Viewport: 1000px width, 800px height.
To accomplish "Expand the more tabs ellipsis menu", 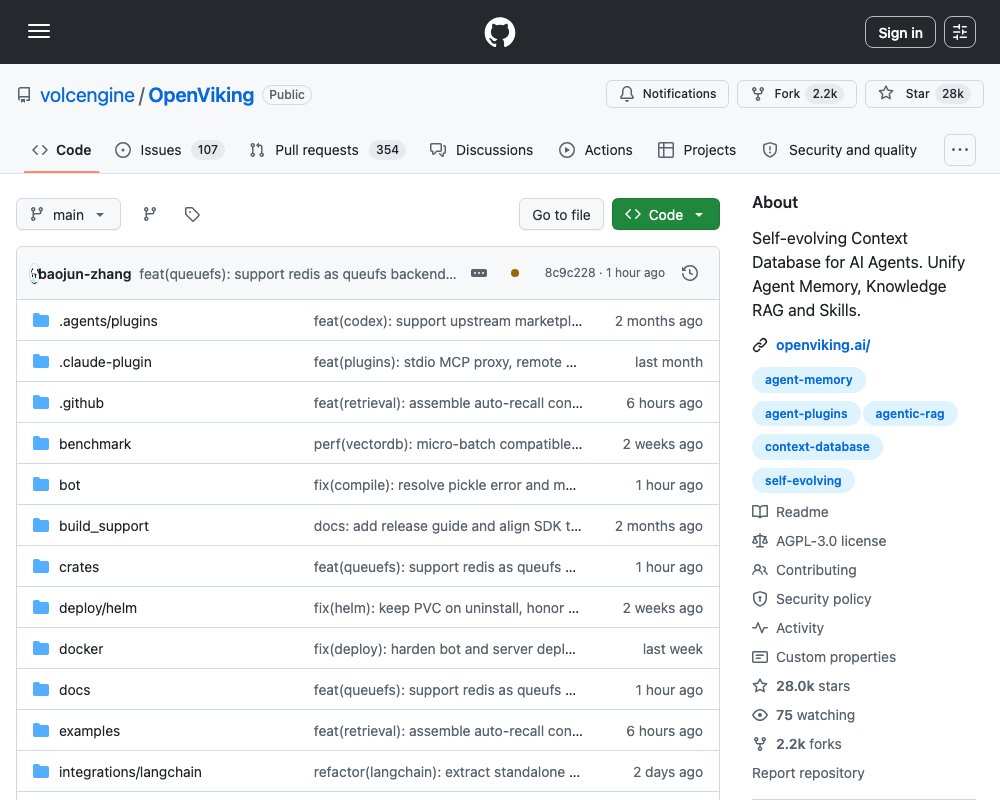I will [x=960, y=150].
